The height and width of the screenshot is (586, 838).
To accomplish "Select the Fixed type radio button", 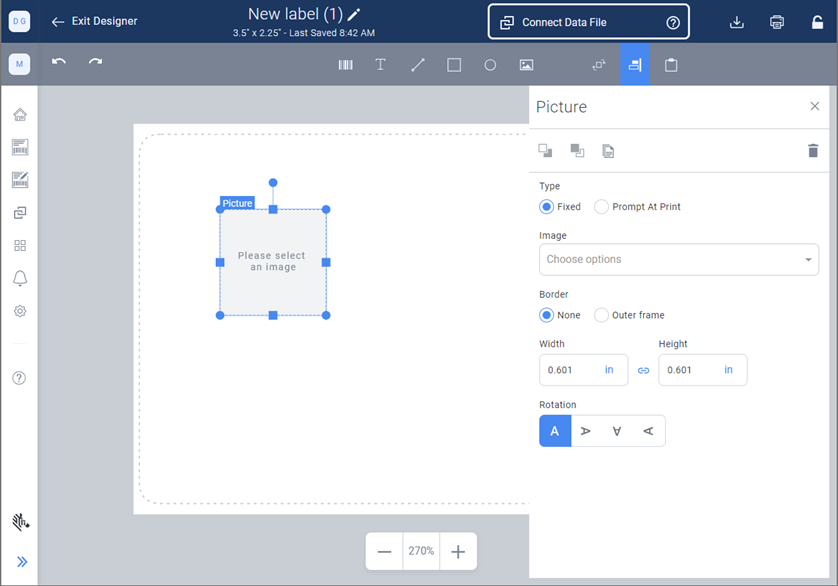I will pos(547,207).
